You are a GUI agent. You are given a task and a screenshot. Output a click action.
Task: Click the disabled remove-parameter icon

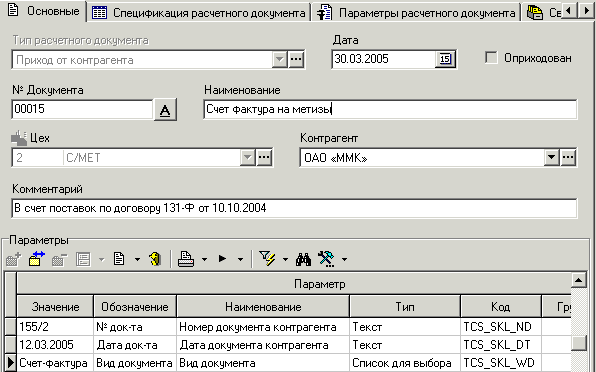click(x=60, y=260)
